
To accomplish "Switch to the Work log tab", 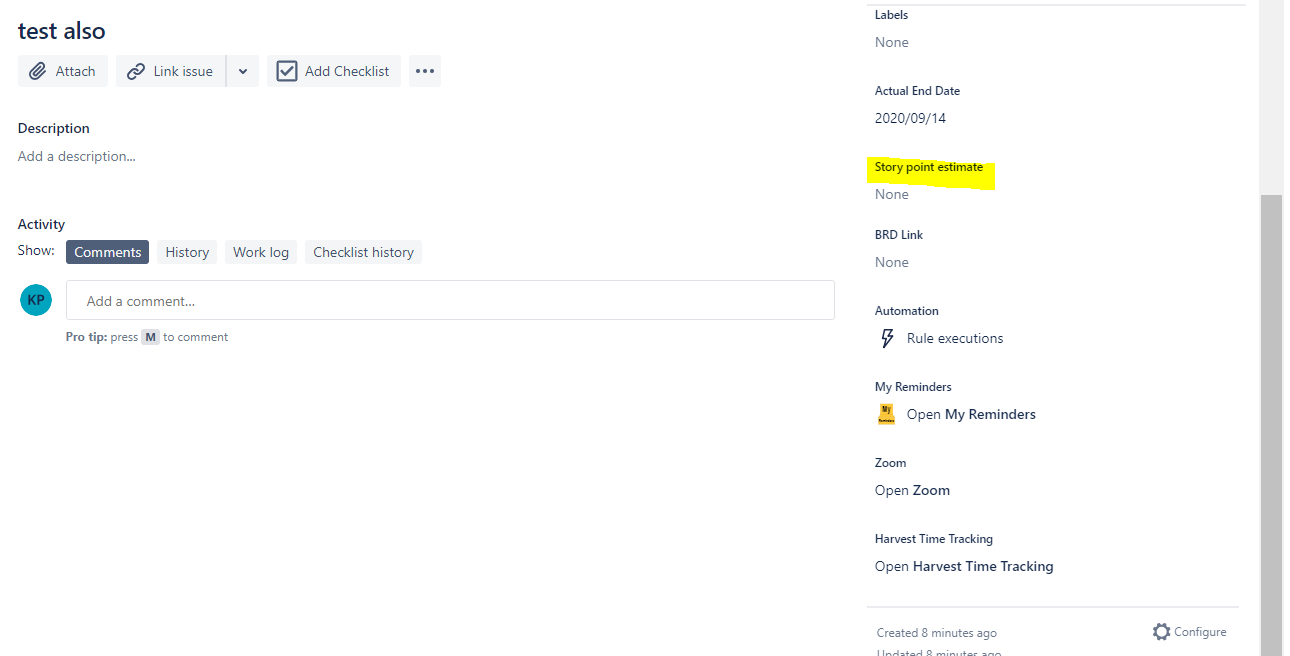I will point(261,252).
